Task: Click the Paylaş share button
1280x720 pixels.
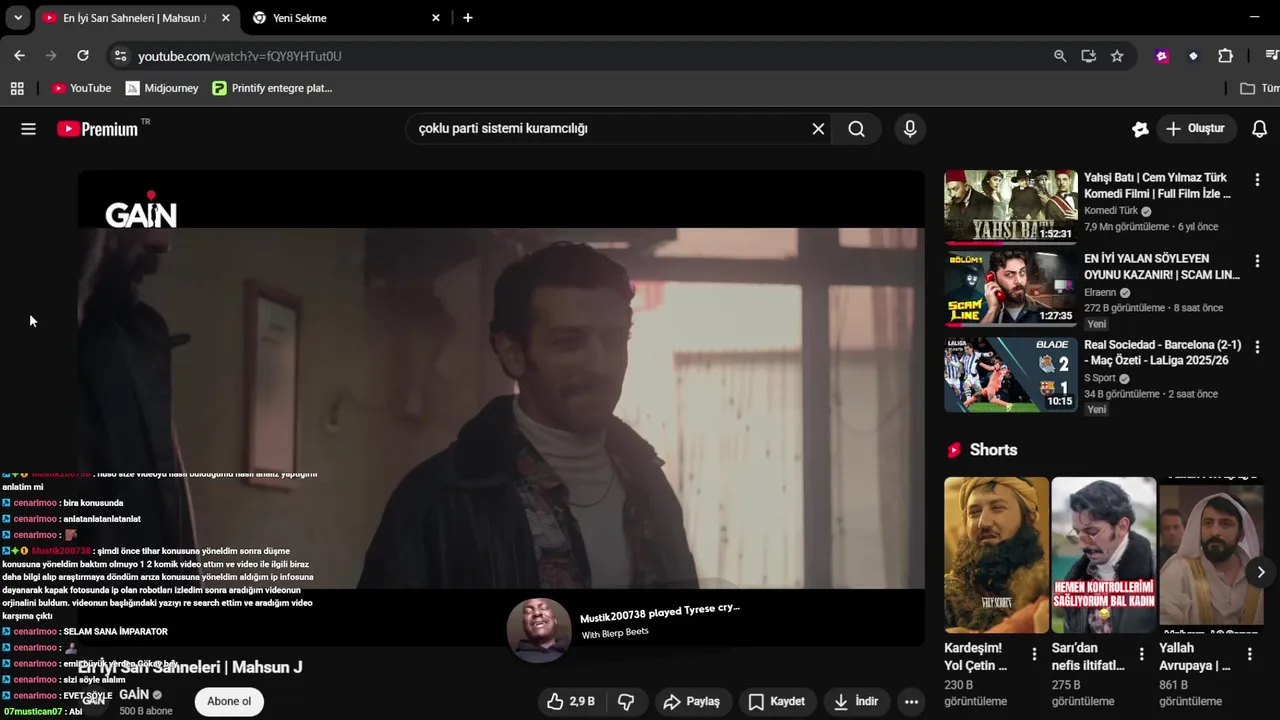Action: pyautogui.click(x=692, y=702)
